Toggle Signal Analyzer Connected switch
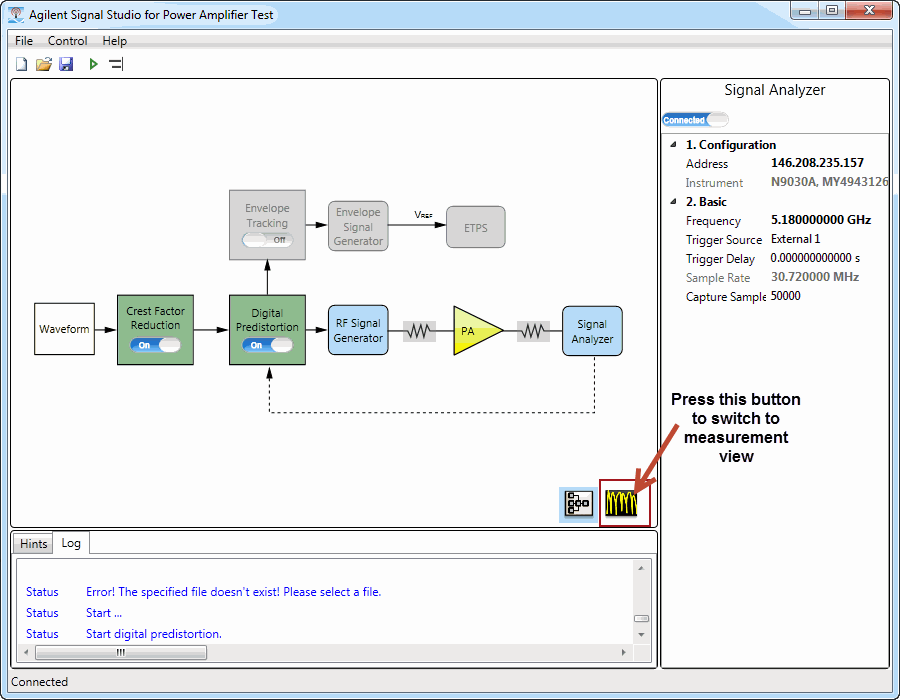 click(x=695, y=120)
